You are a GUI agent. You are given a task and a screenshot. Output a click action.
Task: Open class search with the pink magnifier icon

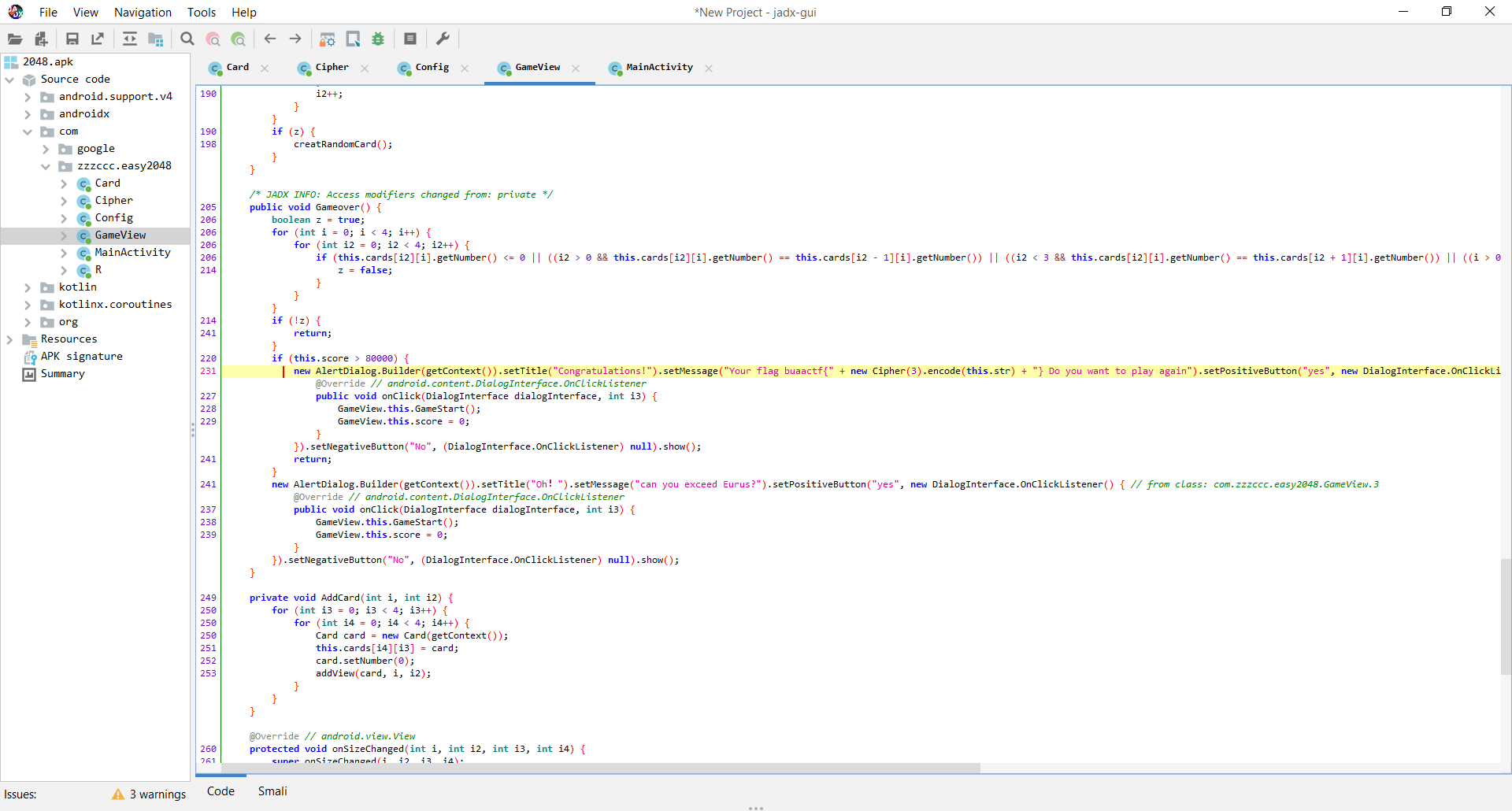pos(213,39)
